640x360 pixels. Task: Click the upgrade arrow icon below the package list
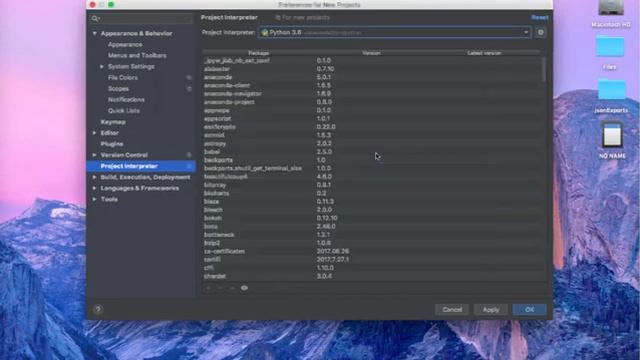tap(232, 288)
